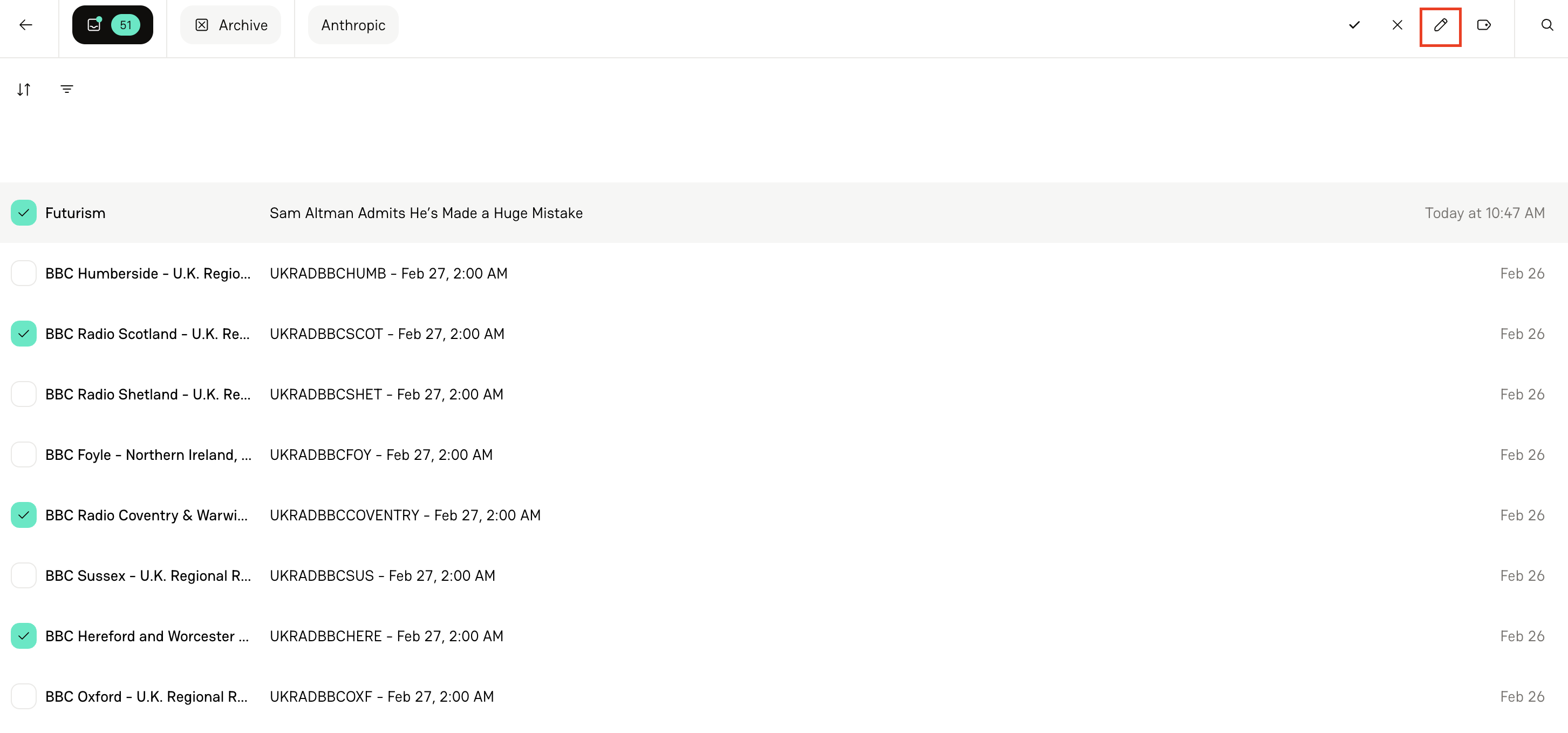
Task: Select the pencil edit icon in toolbar
Action: (x=1440, y=25)
